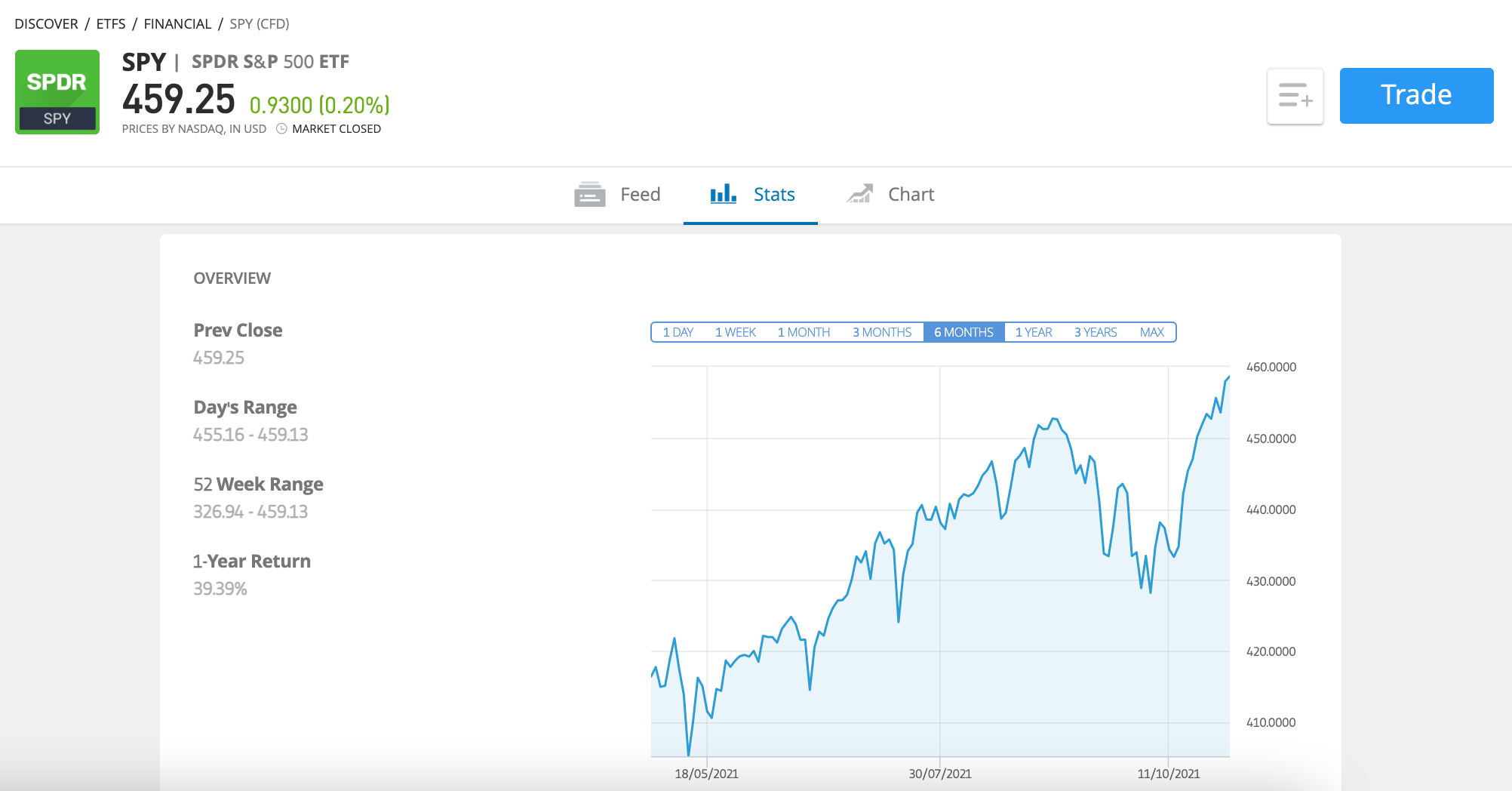Click the 30/07/2021 date axis label
Screen dimensions: 1512x791
(x=940, y=774)
